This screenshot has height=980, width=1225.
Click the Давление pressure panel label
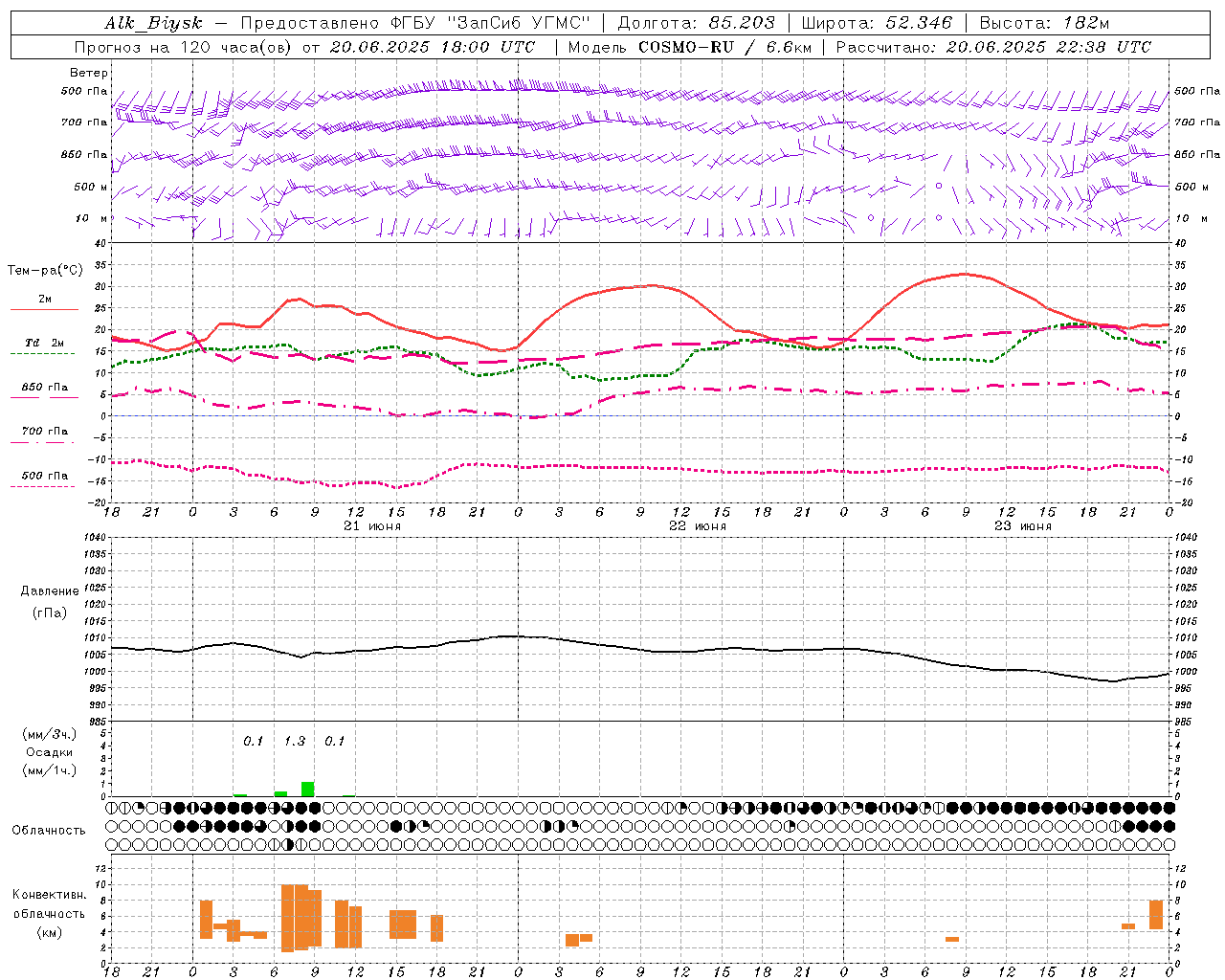point(50,591)
